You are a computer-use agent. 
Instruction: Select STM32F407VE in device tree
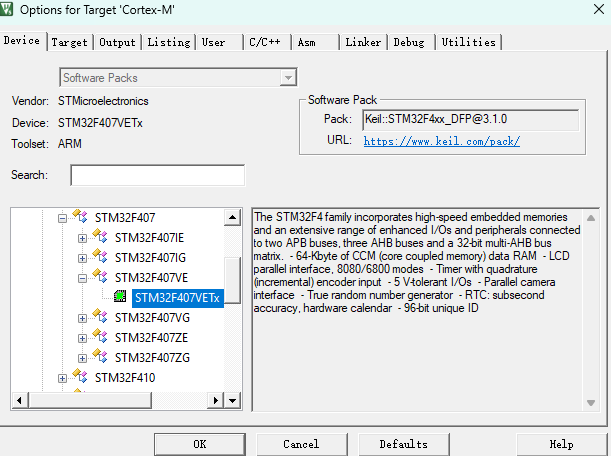(x=152, y=277)
